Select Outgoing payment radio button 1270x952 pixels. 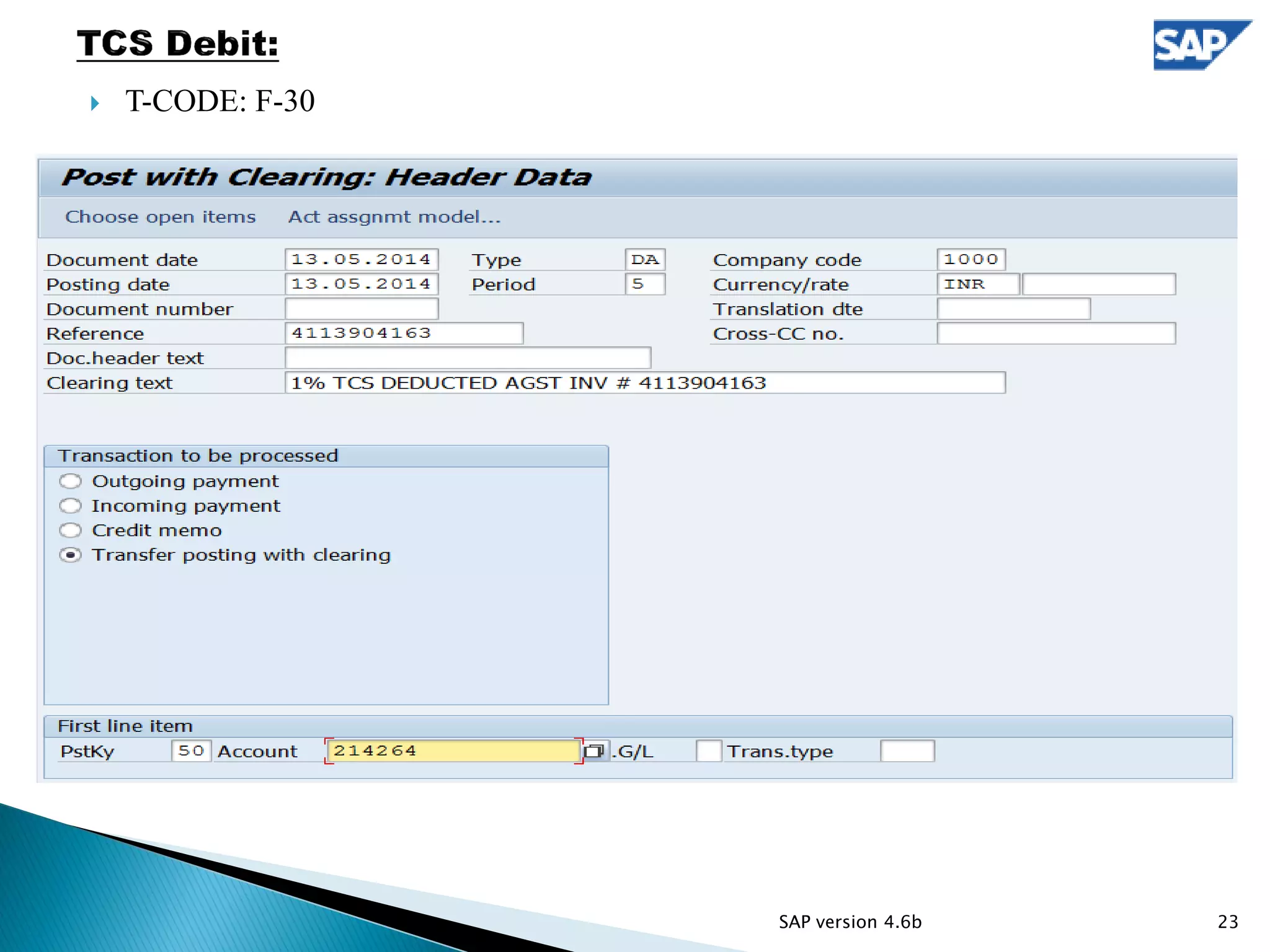71,481
